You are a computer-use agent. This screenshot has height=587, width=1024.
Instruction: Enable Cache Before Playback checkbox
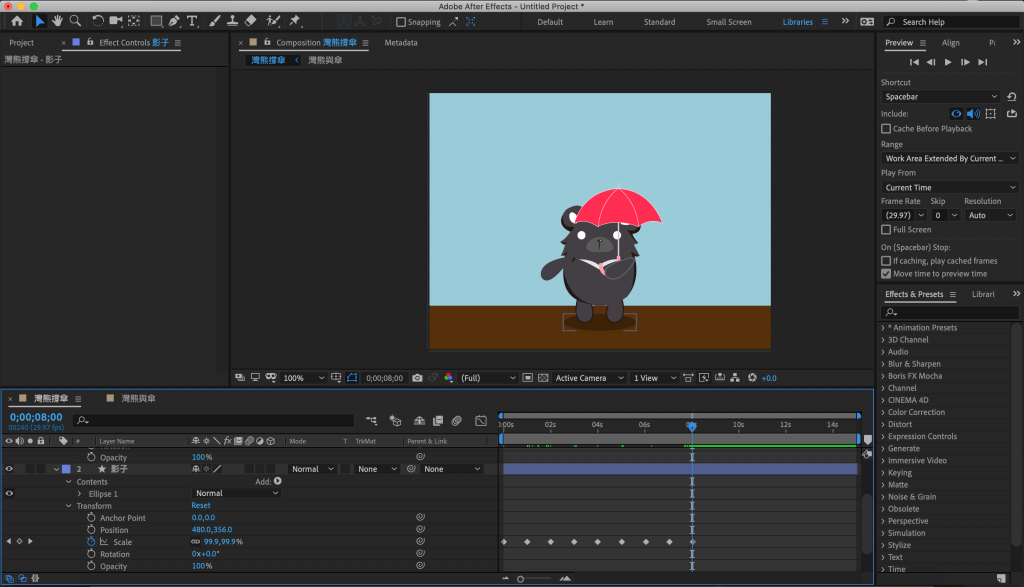pos(886,129)
